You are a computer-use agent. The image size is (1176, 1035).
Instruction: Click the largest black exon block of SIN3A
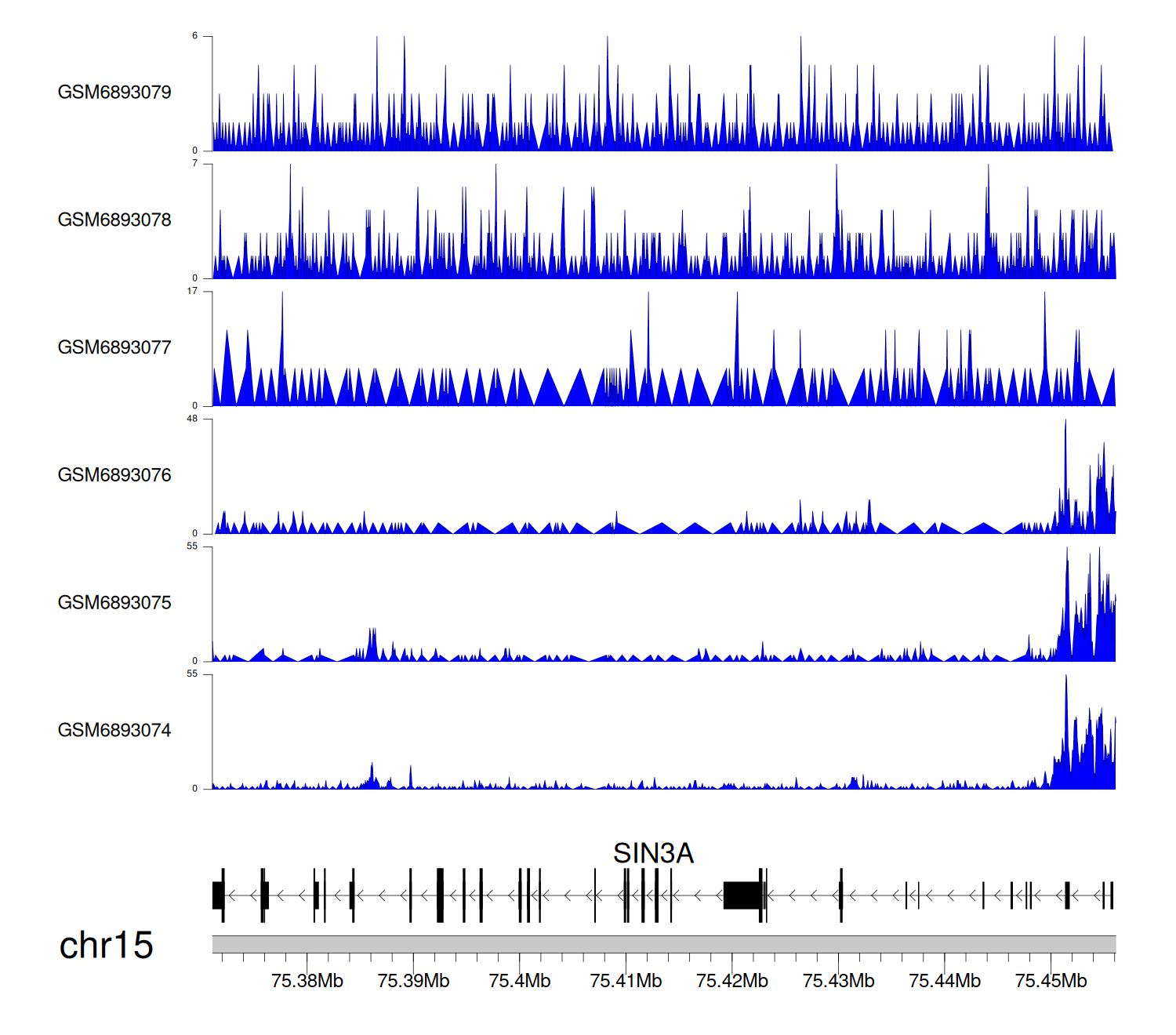(x=741, y=895)
